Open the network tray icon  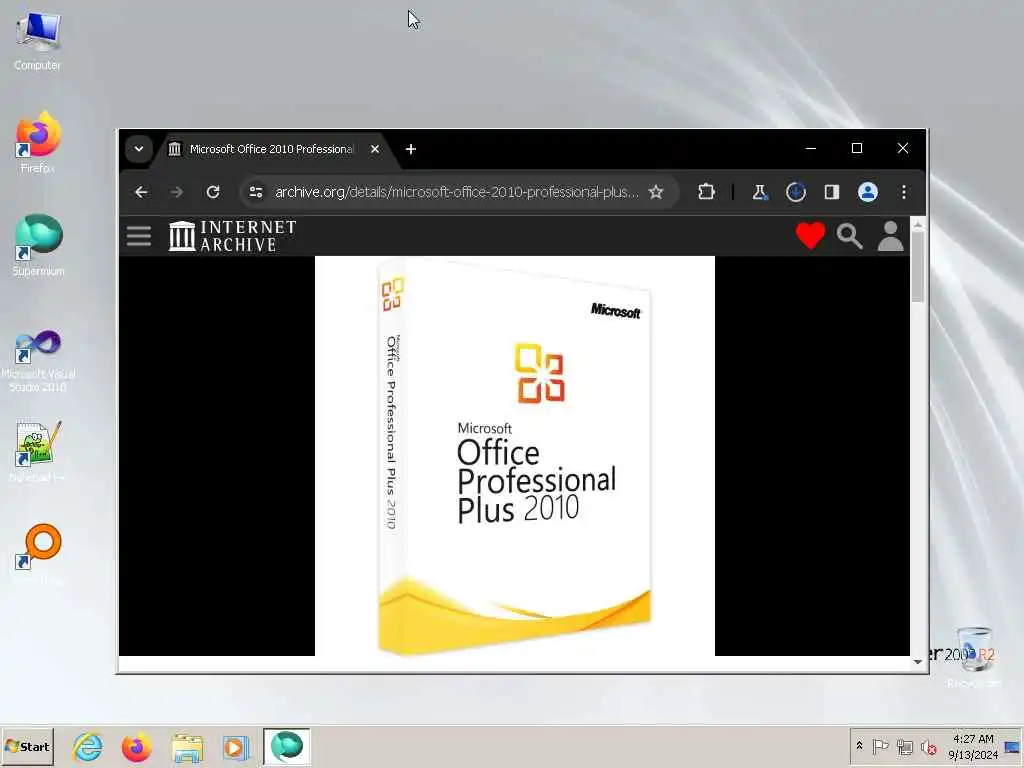(904, 746)
